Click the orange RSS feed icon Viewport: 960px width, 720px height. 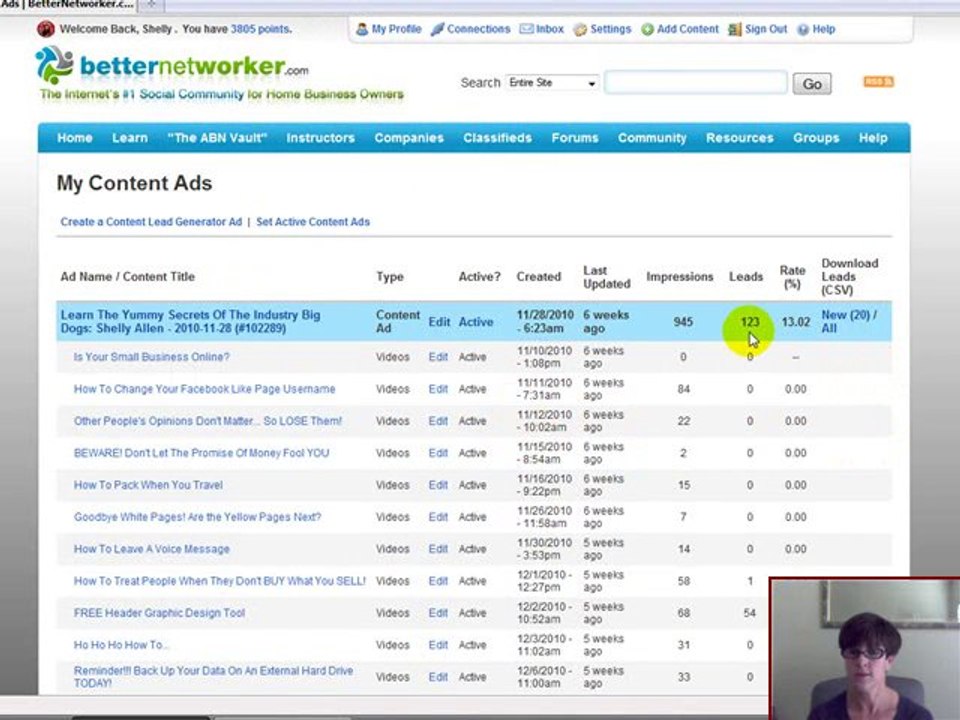click(879, 81)
